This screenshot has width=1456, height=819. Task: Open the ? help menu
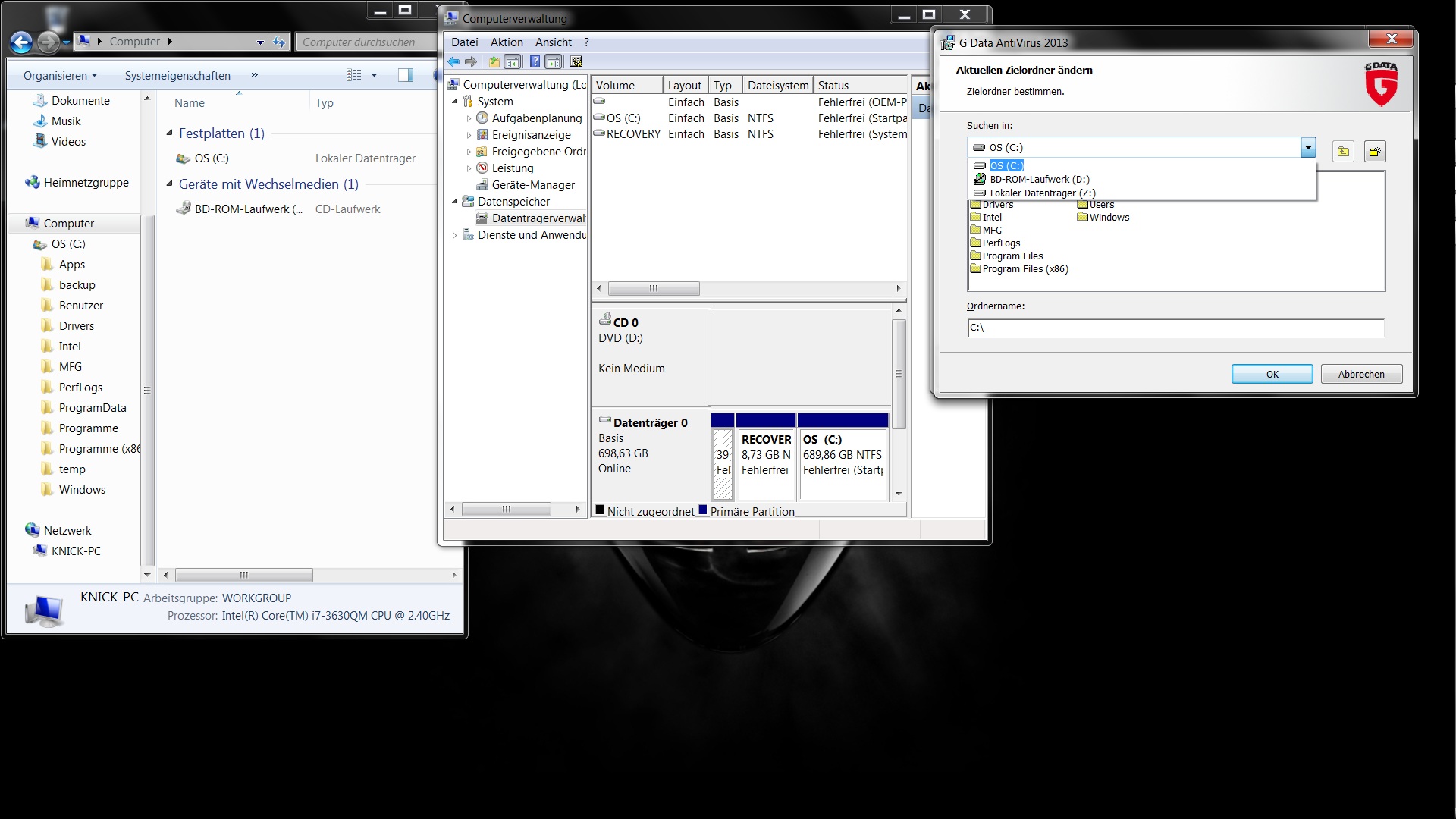click(586, 42)
